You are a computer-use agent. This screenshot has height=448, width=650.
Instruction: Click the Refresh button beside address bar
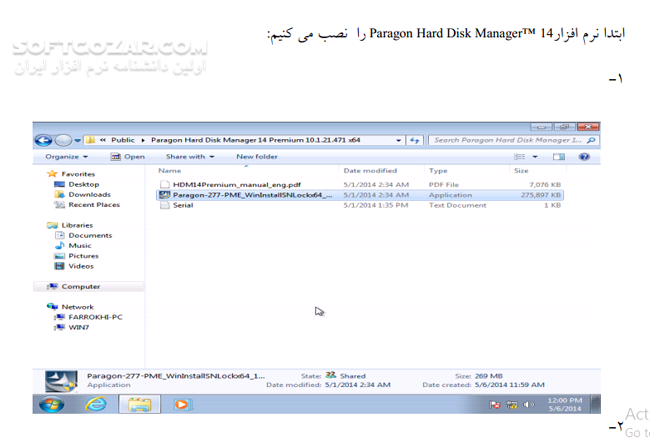(415, 140)
